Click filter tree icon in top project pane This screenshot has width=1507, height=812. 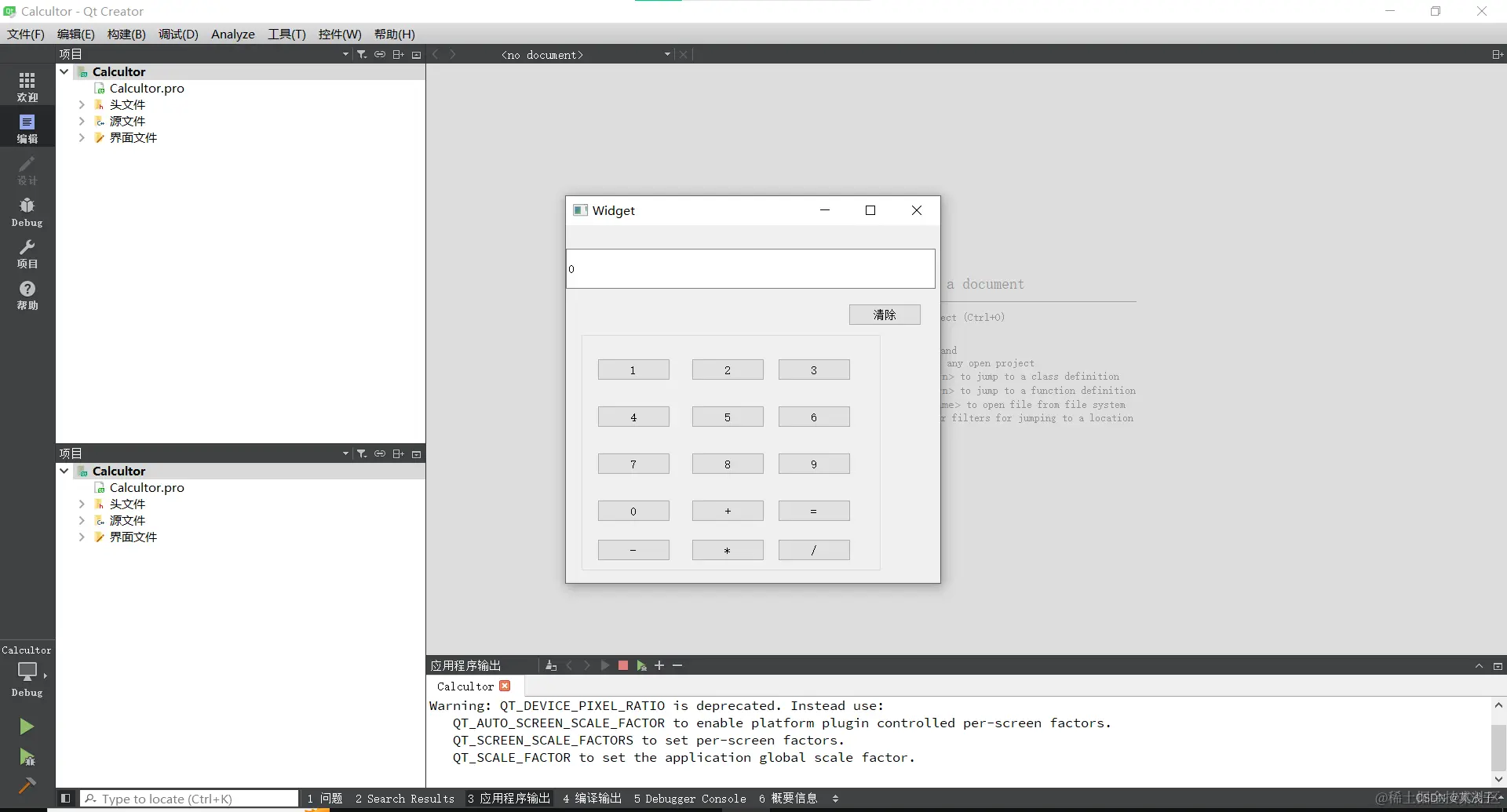362,54
